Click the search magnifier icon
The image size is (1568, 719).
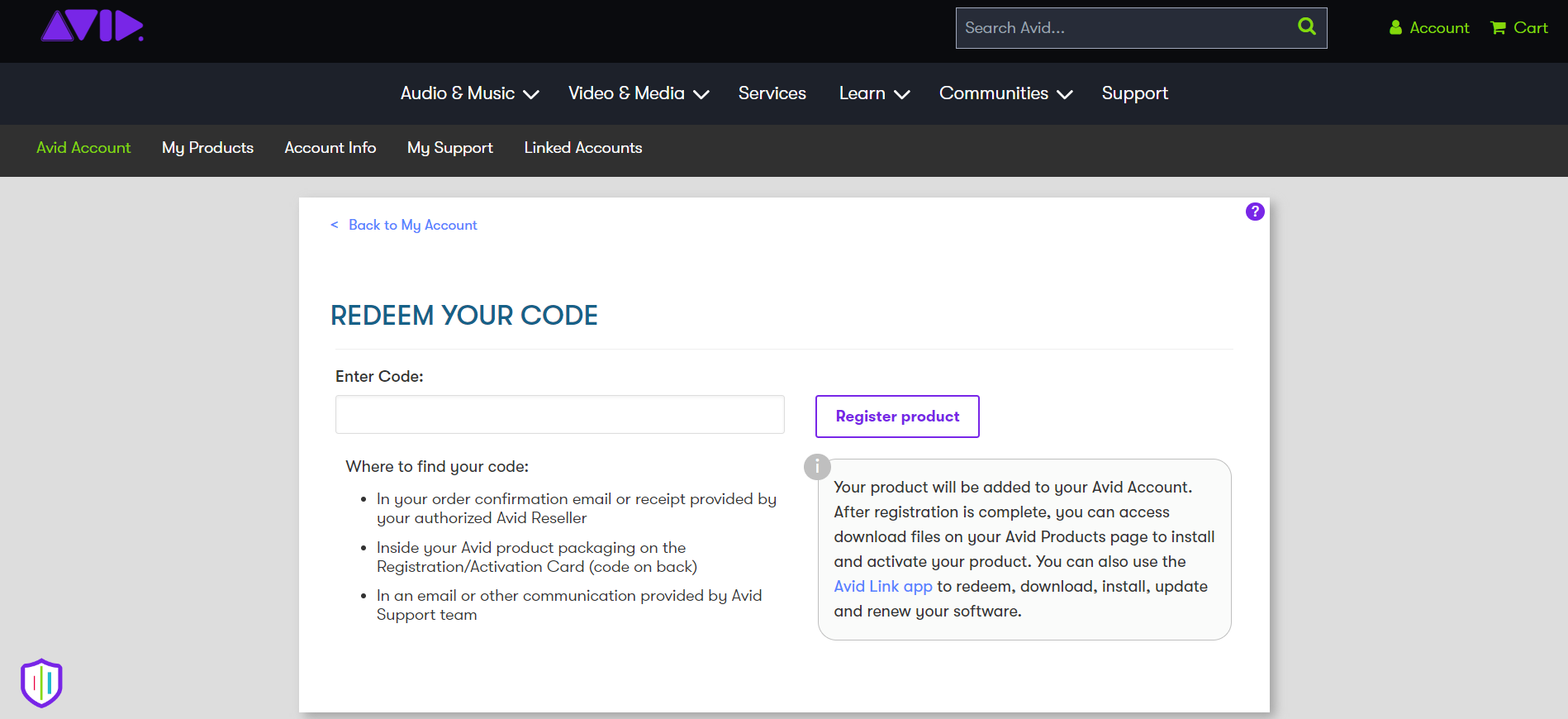click(1307, 26)
